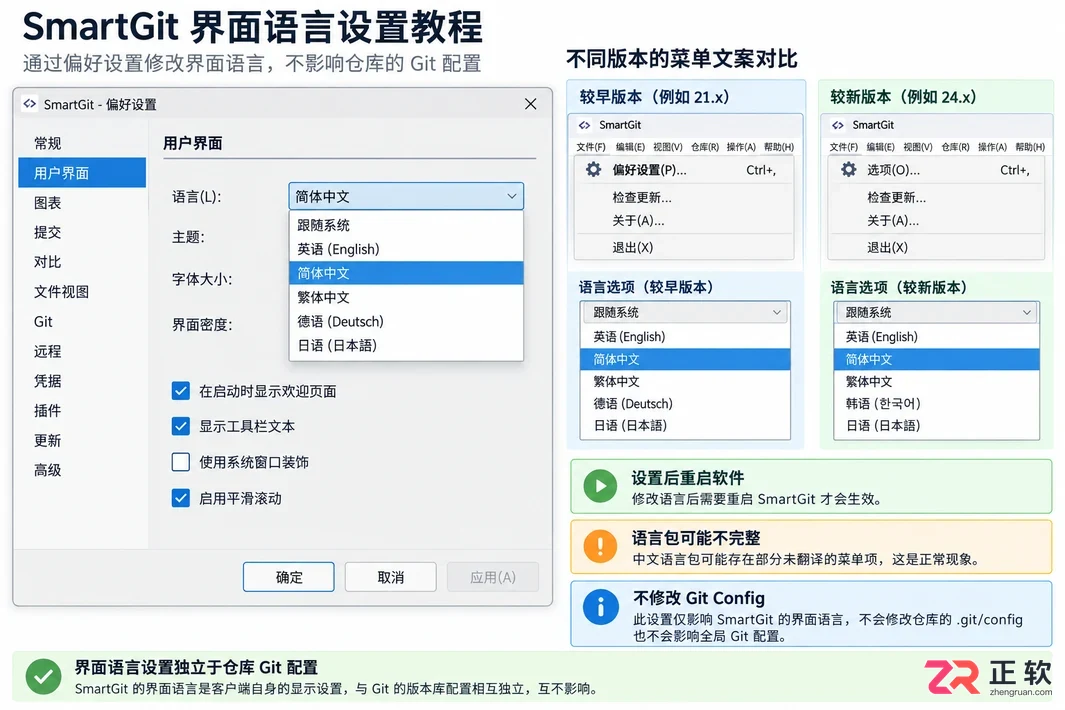Enable 使用系统窗口装饰 checkbox
The height and width of the screenshot is (710, 1065).
pos(181,462)
